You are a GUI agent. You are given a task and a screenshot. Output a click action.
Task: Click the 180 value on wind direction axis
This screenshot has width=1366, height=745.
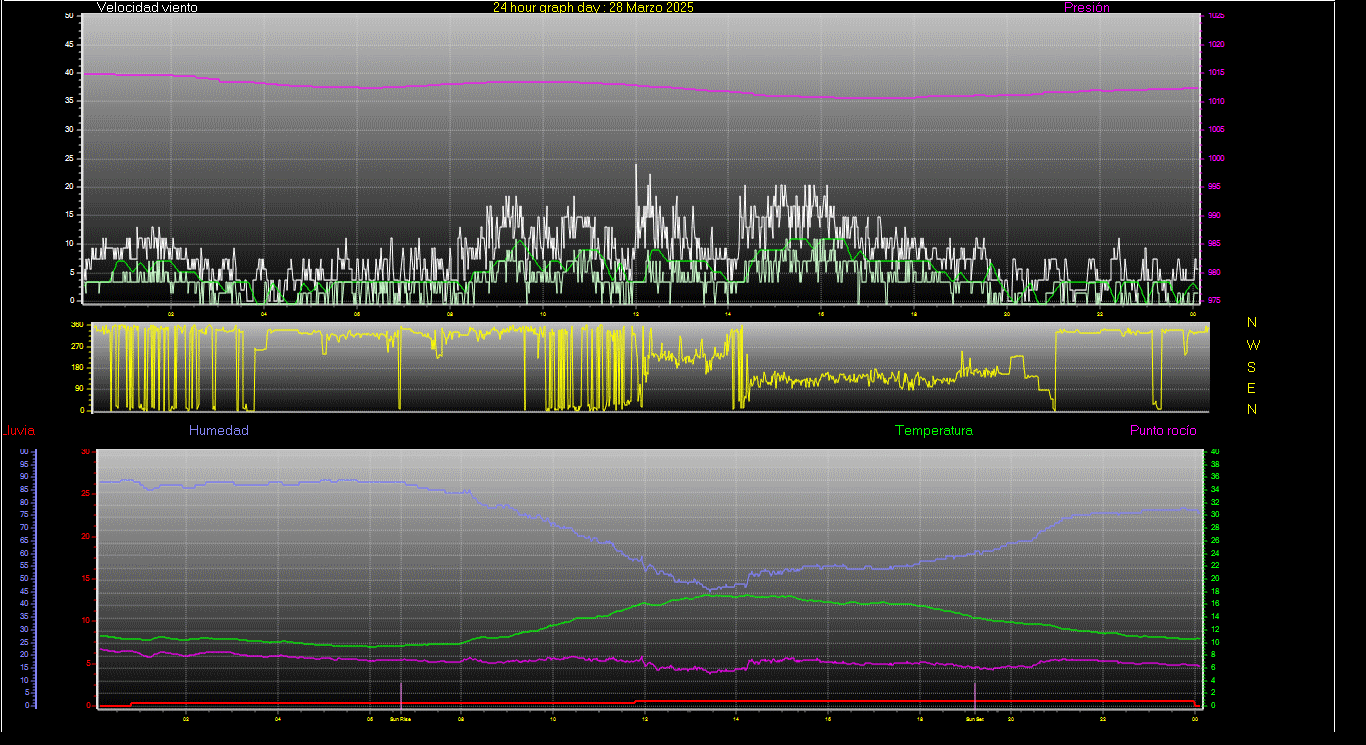coord(76,367)
